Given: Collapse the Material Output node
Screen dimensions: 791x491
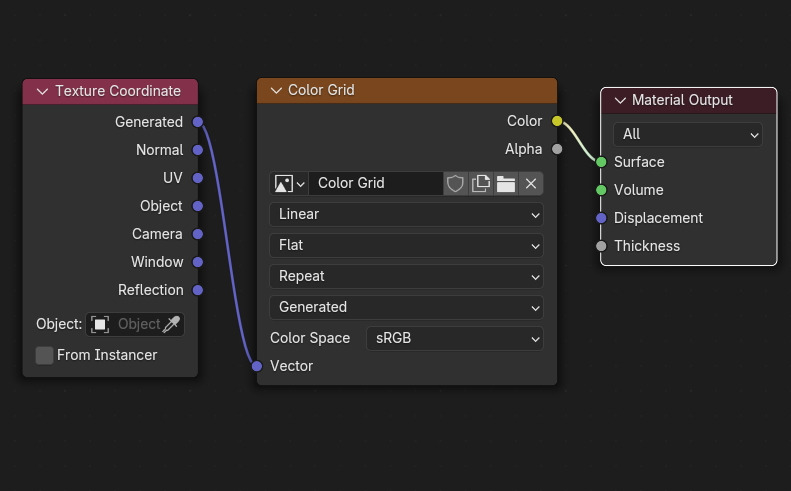Looking at the screenshot, I should 620,100.
